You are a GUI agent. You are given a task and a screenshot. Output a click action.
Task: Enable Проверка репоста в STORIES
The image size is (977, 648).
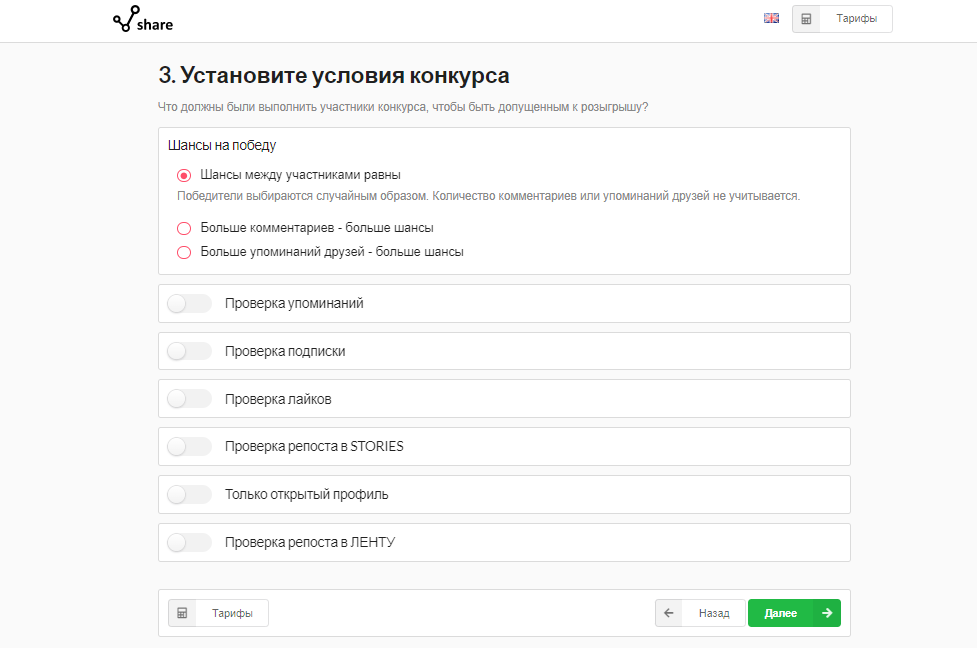coord(188,447)
